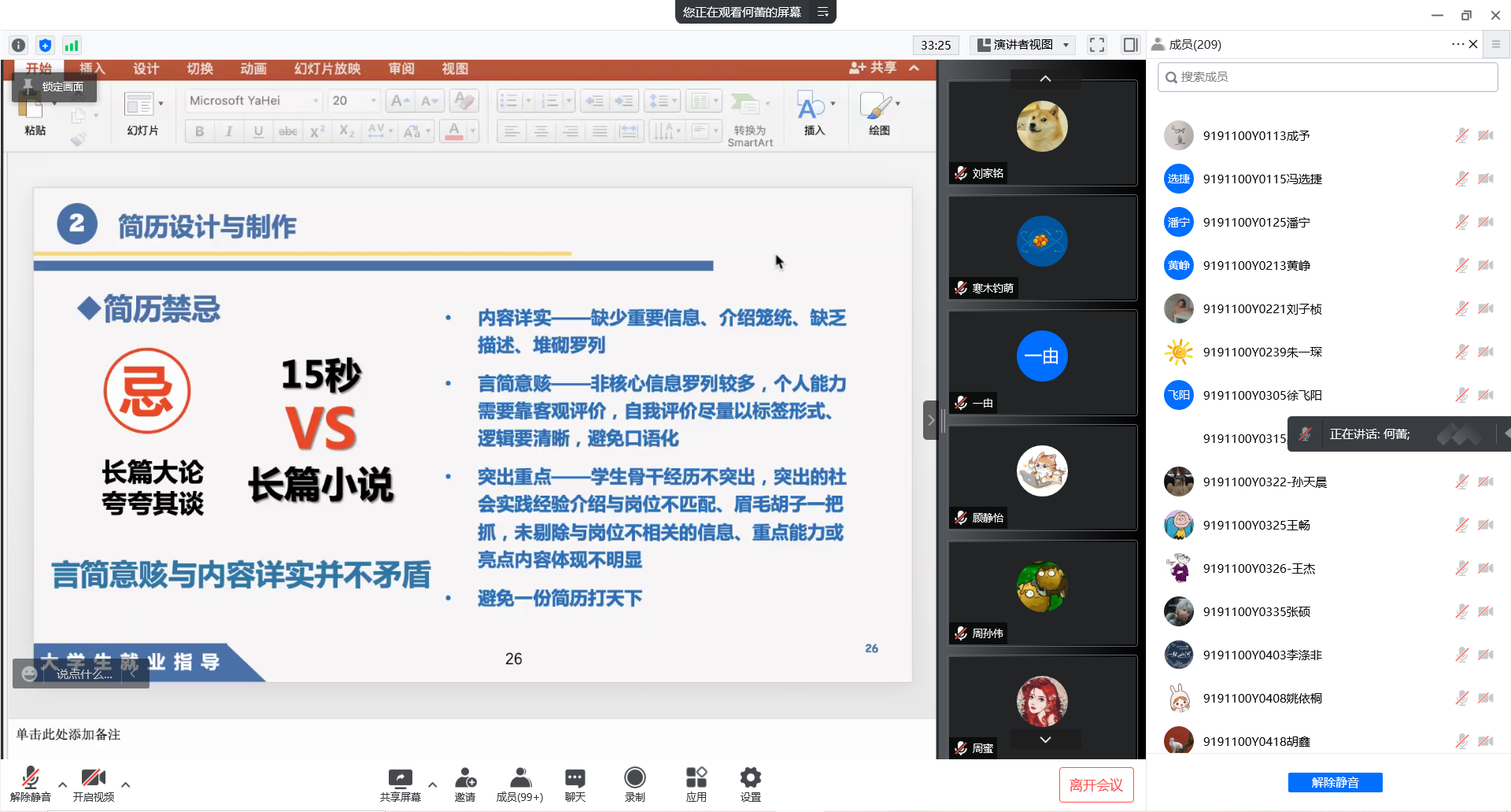Open the chat panel
1511x812 pixels.
(x=574, y=784)
